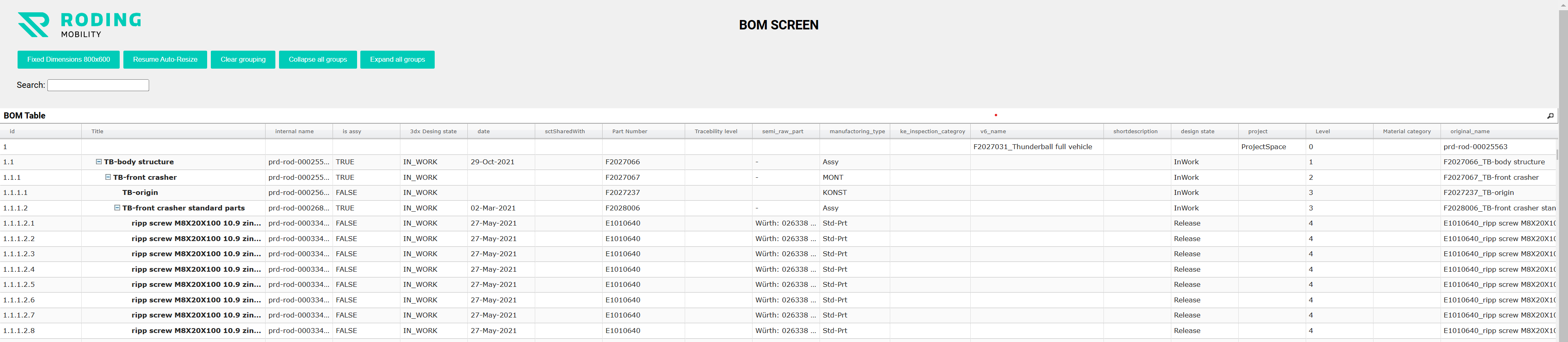Collapse the TB-body structure group
Image resolution: width=1568 pixels, height=342 pixels.
coord(98,162)
